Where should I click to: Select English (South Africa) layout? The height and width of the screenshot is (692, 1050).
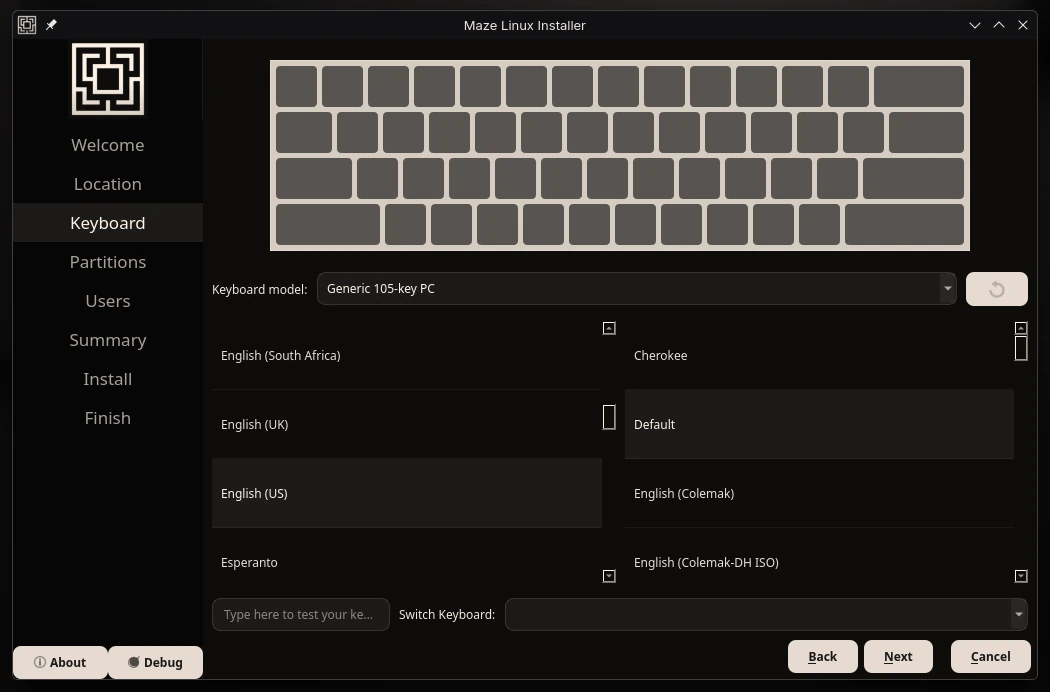click(x=406, y=355)
